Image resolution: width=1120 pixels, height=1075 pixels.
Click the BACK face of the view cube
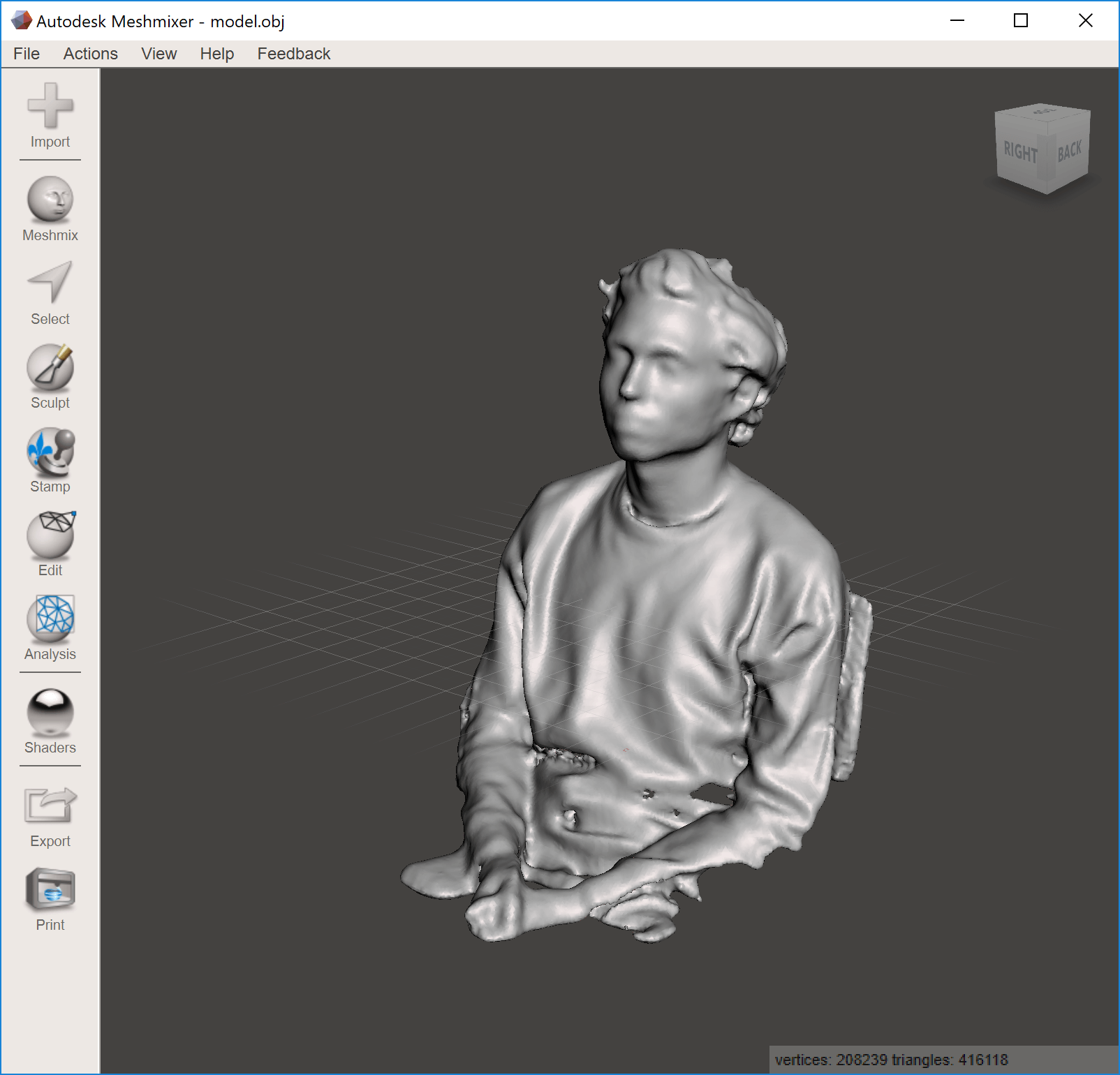click(x=1069, y=151)
